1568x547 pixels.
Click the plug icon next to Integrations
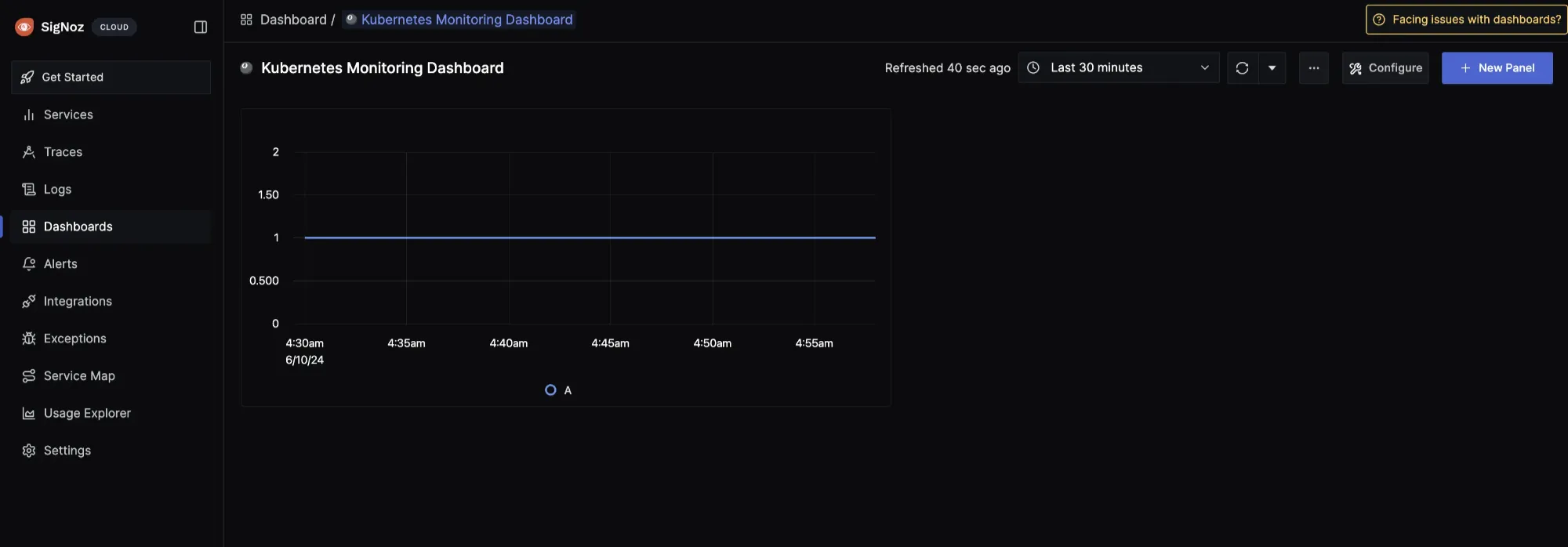pyautogui.click(x=29, y=301)
